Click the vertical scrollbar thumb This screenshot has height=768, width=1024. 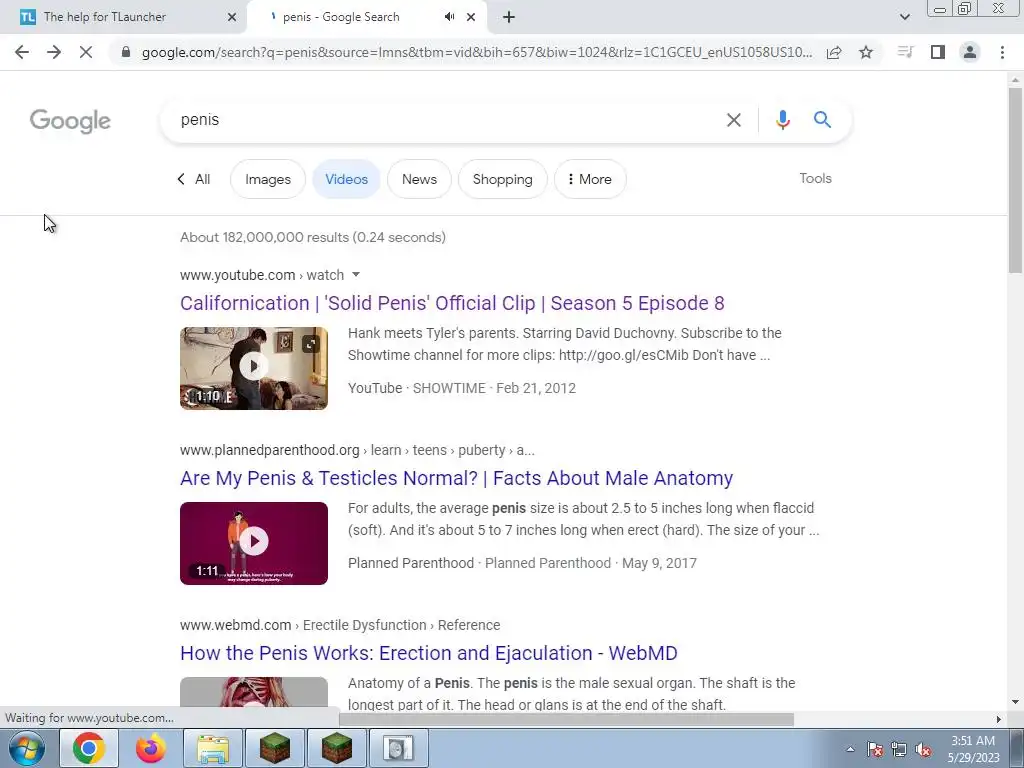pyautogui.click(x=1015, y=180)
